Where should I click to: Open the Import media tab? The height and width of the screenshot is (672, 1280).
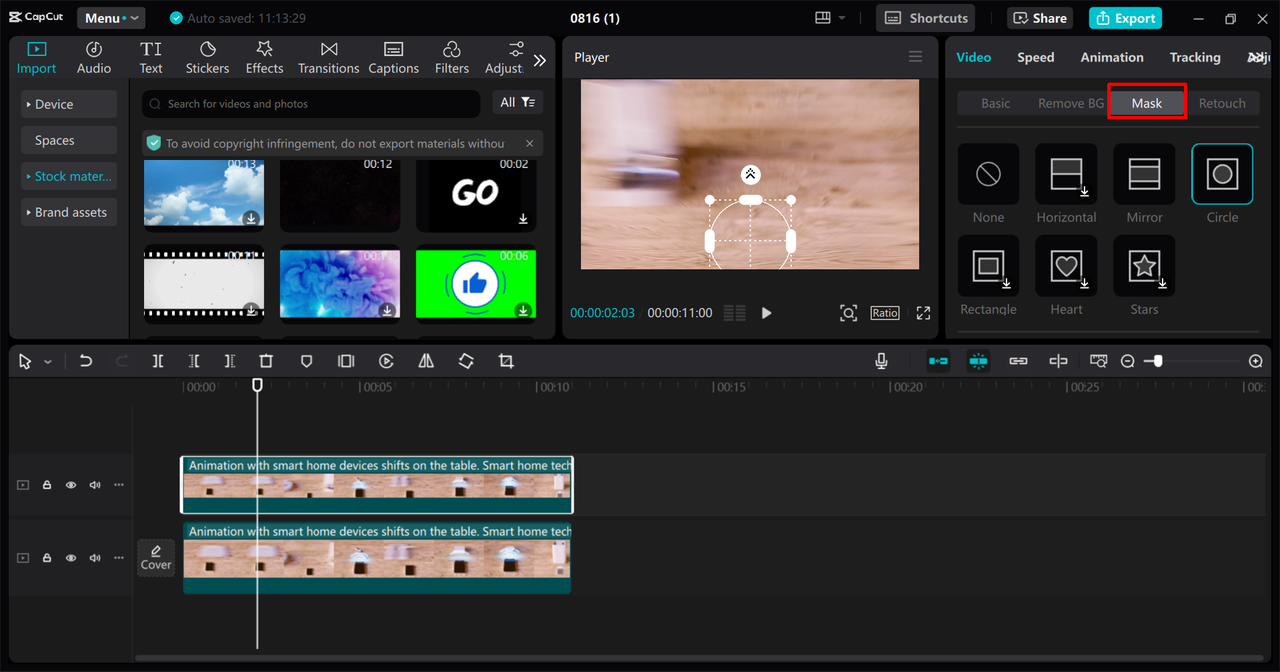pos(37,58)
